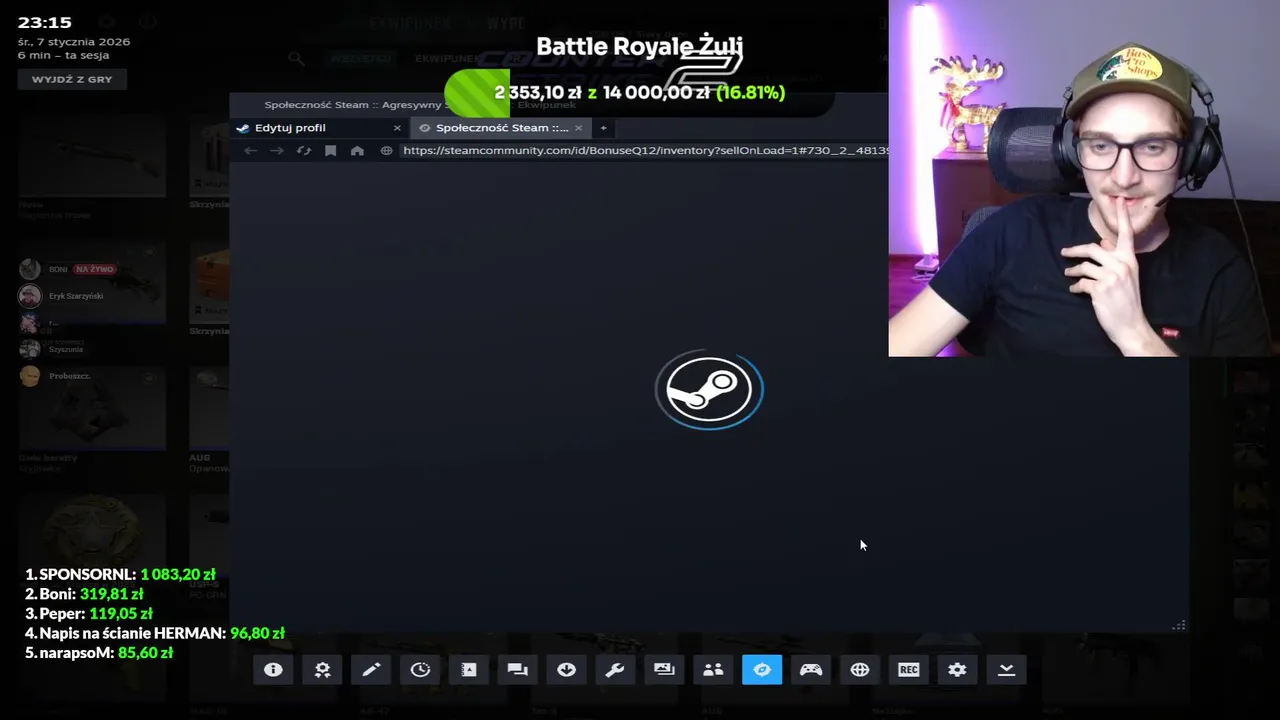
Task: Open the downloads arrow icon
Action: [566, 670]
